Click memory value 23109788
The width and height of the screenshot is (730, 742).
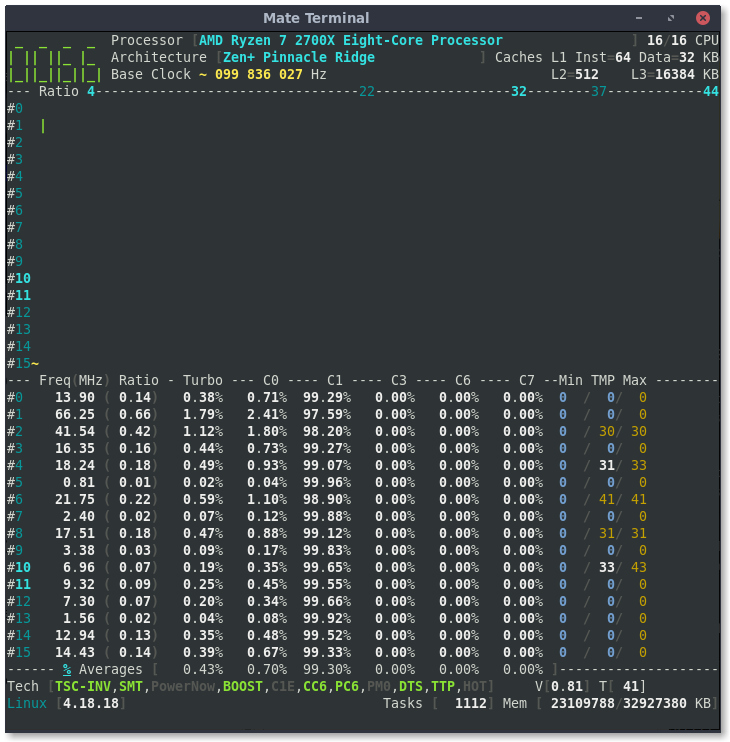(582, 704)
